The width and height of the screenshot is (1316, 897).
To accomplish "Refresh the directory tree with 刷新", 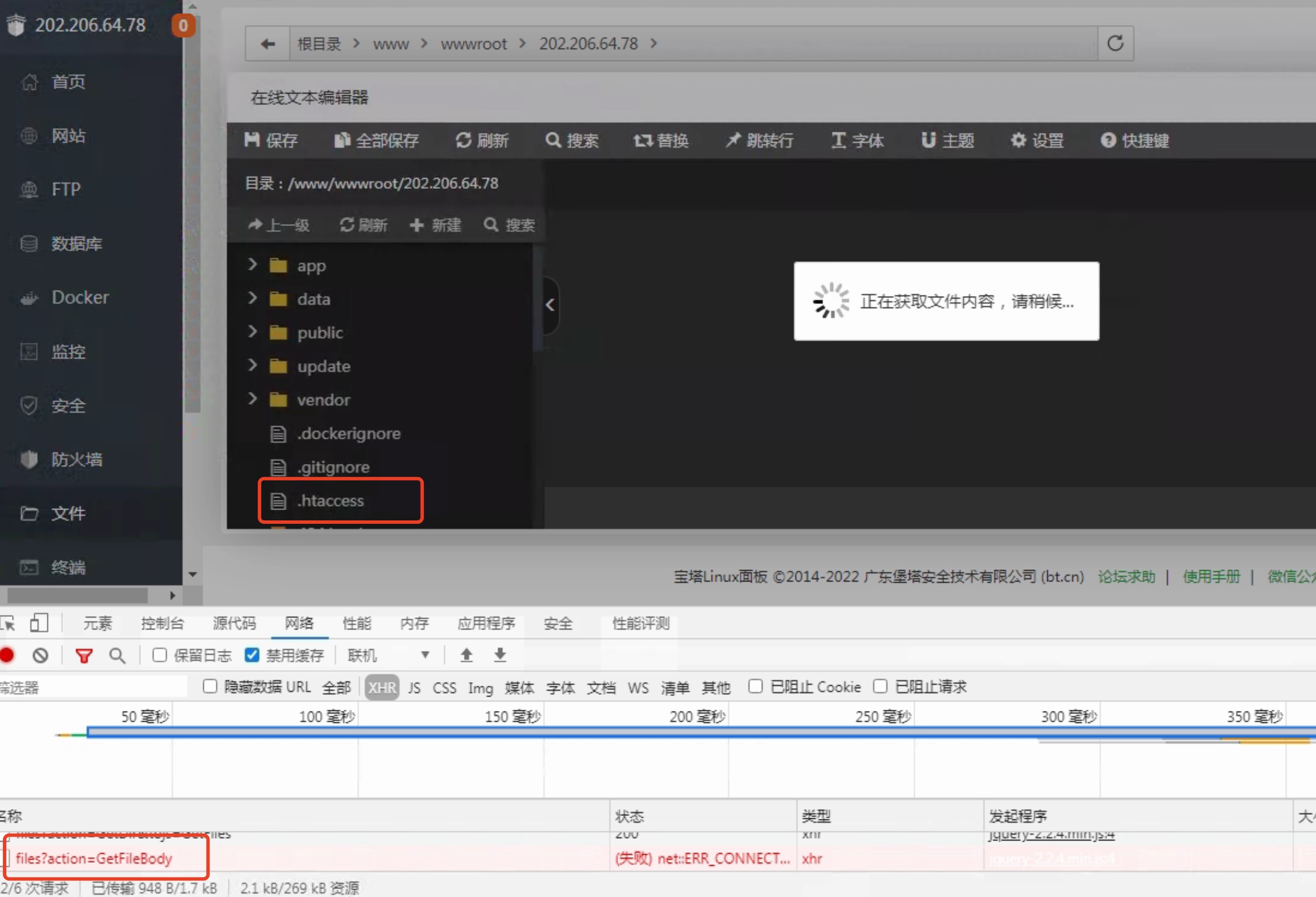I will [x=364, y=225].
